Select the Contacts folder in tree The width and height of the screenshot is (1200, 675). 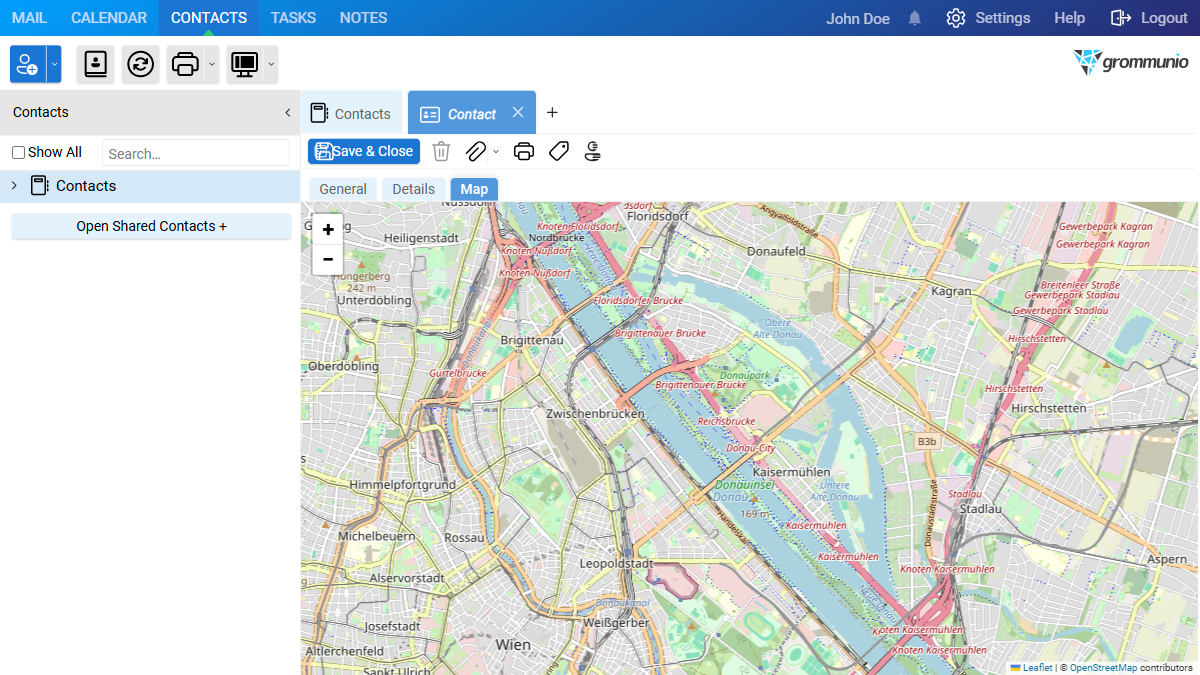(x=150, y=186)
